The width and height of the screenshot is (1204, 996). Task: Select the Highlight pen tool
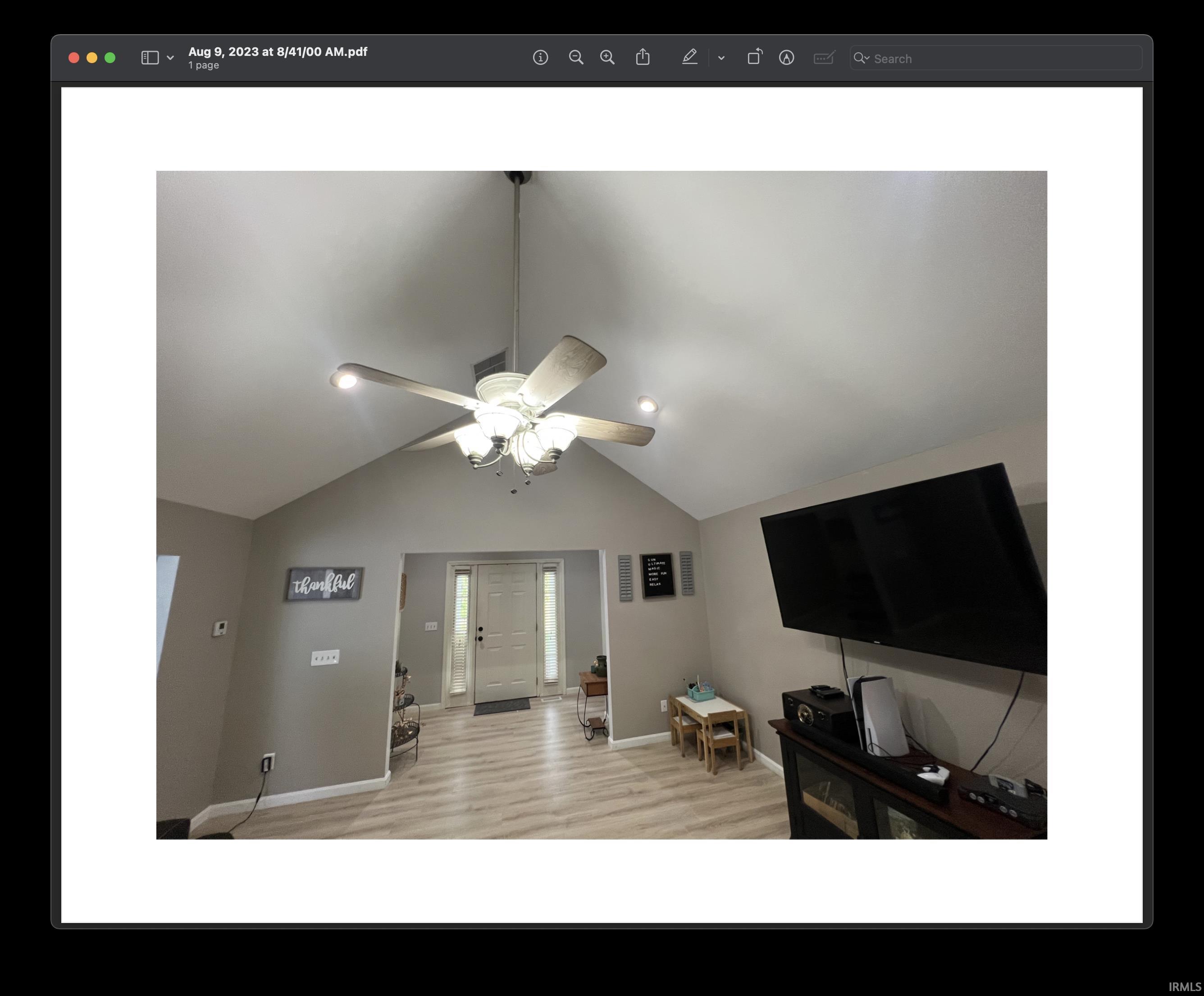(x=690, y=57)
